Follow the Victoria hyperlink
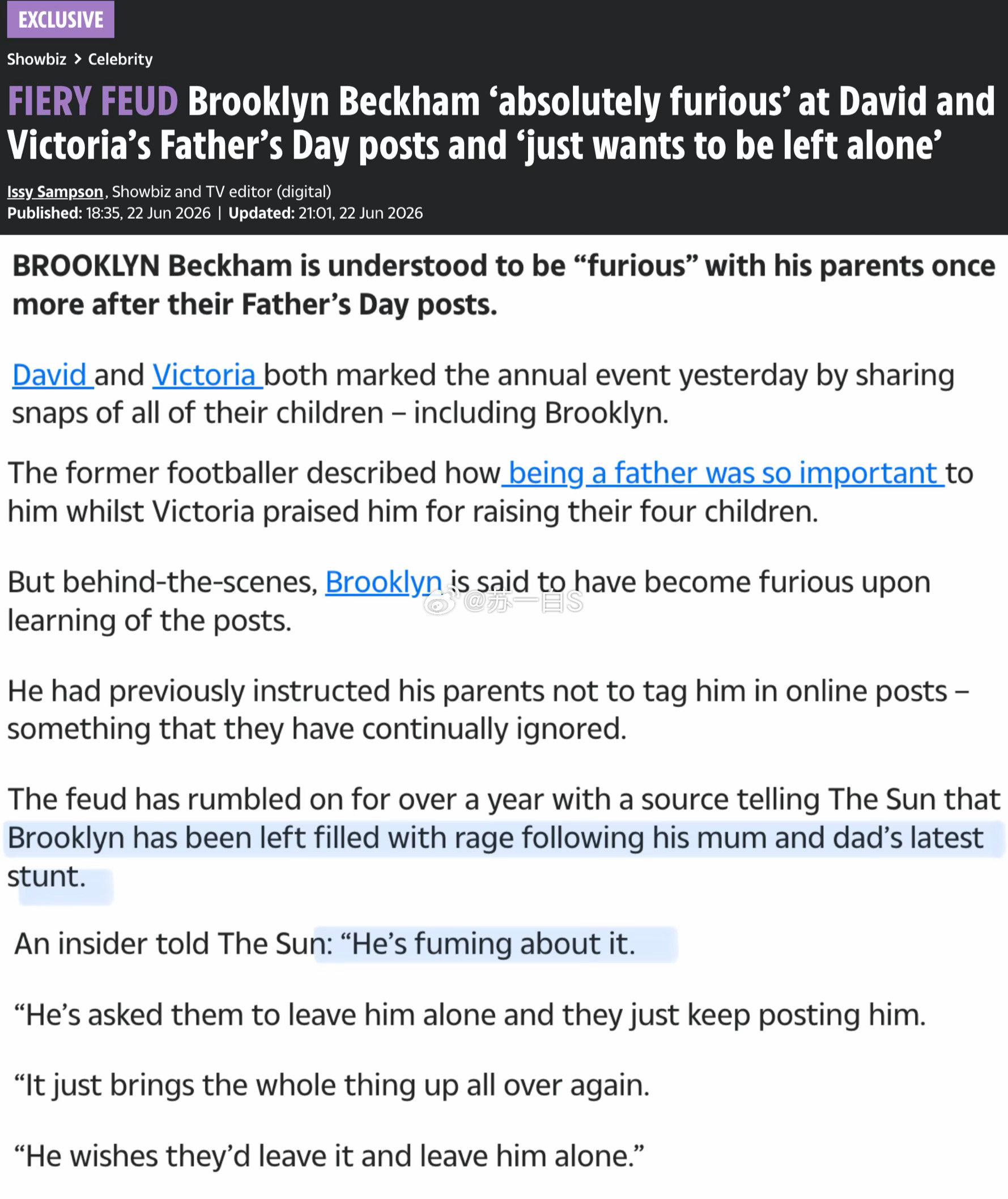The width and height of the screenshot is (1008, 1199). click(x=207, y=376)
